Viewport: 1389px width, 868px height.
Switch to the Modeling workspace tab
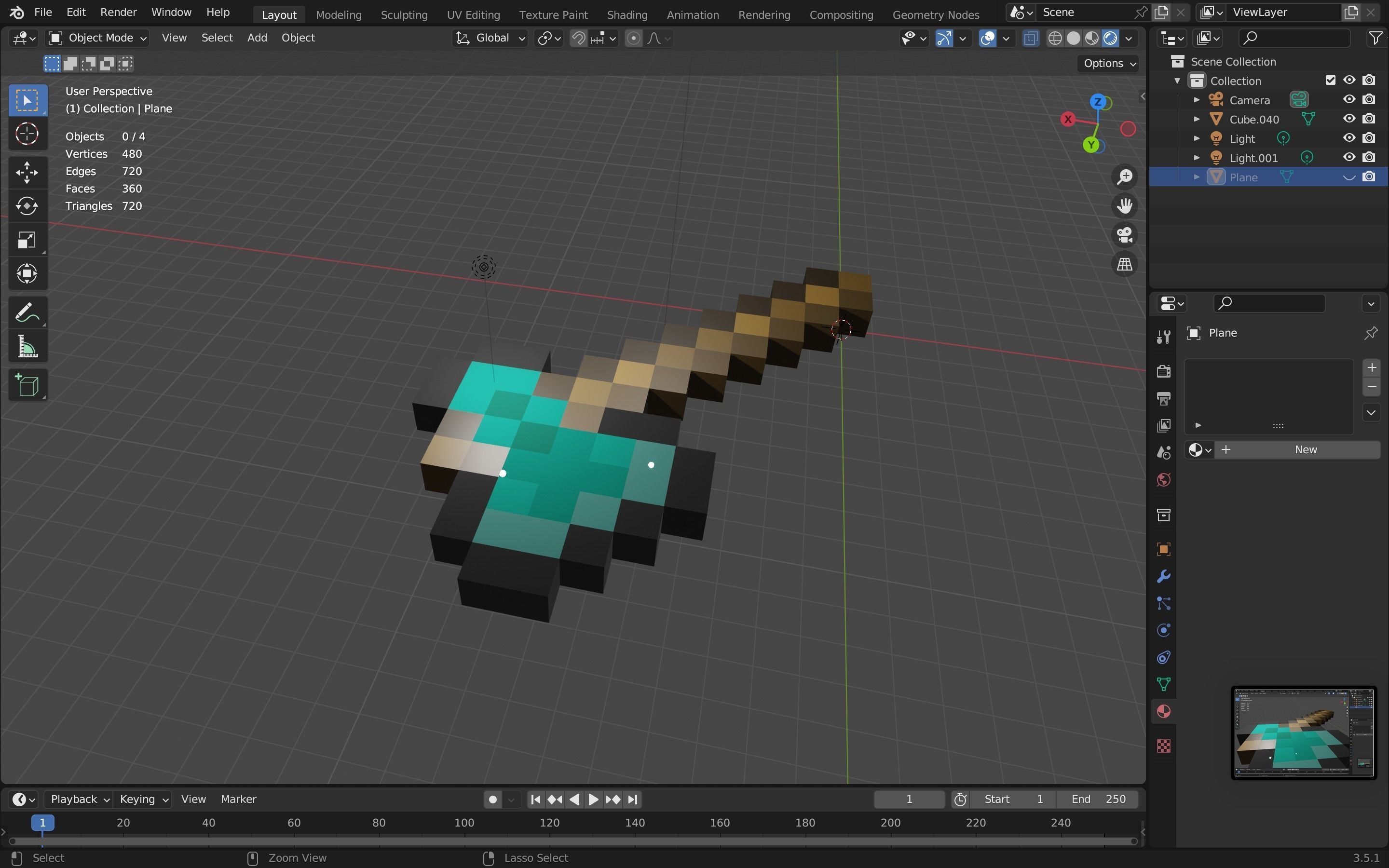(x=339, y=14)
